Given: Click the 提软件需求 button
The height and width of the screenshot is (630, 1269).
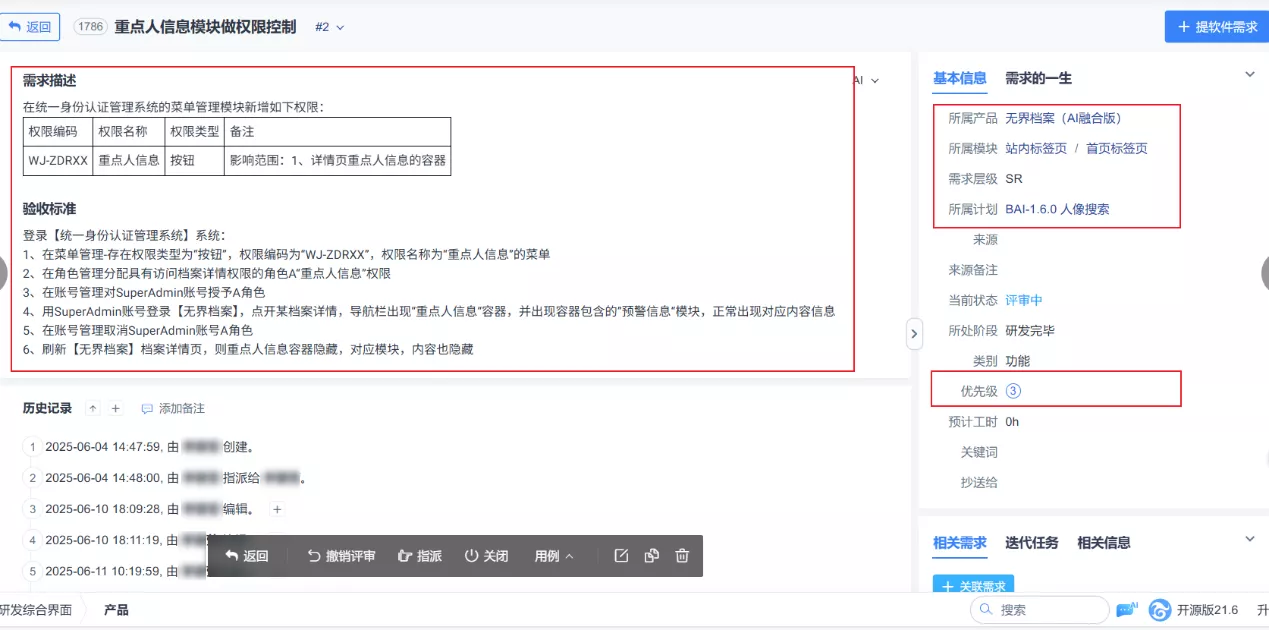Looking at the screenshot, I should click(x=1216, y=27).
